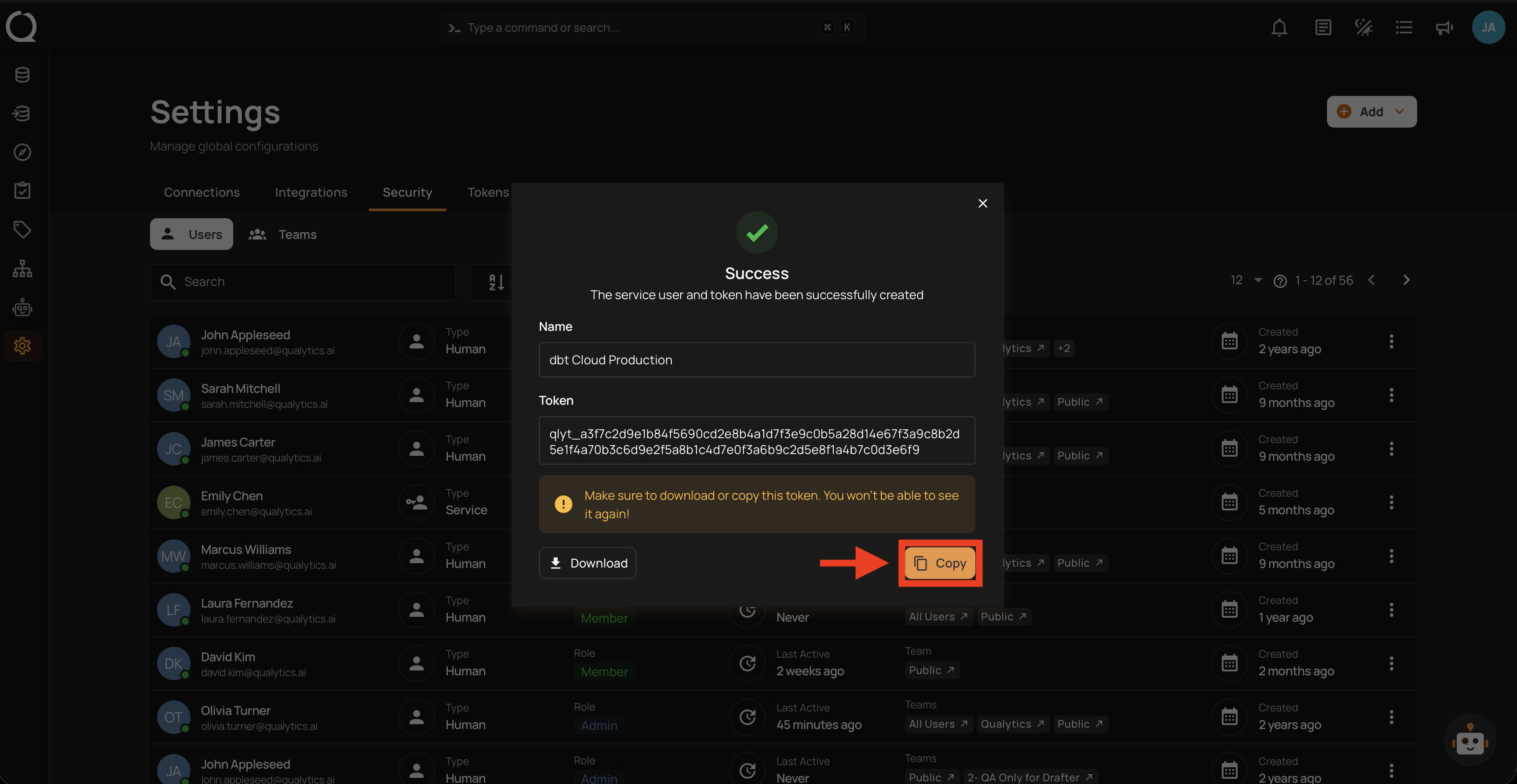Click Sarah Mitchell's name
This screenshot has height=784, width=1517.
(x=240, y=389)
